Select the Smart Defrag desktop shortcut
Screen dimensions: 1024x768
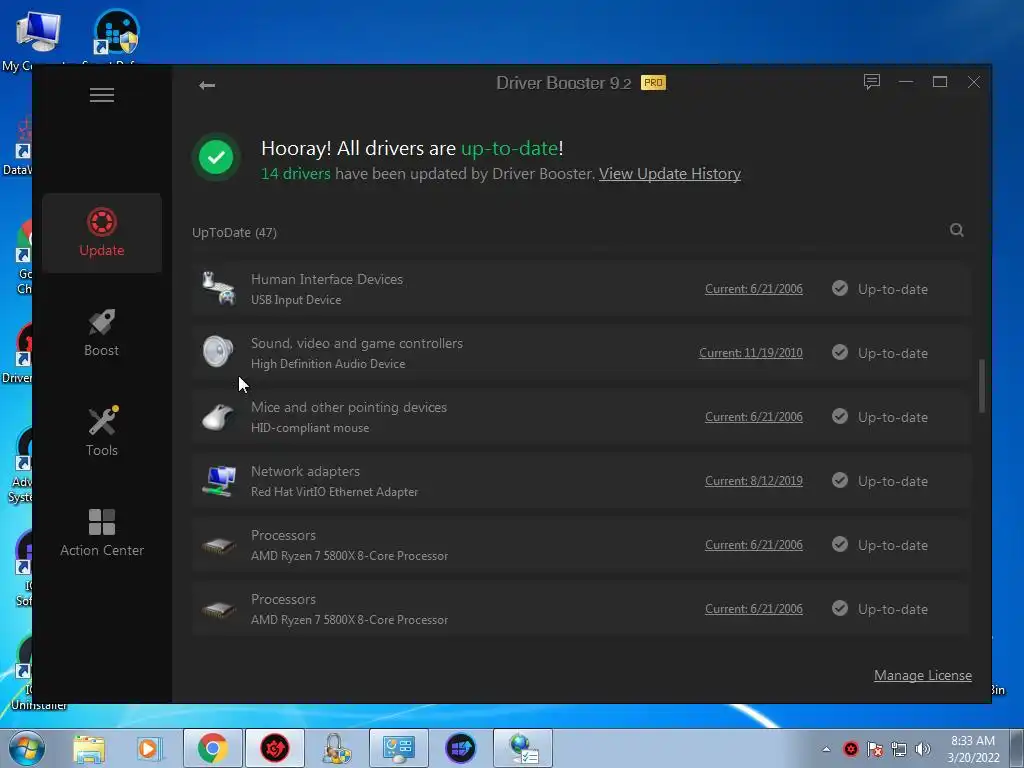(x=116, y=39)
